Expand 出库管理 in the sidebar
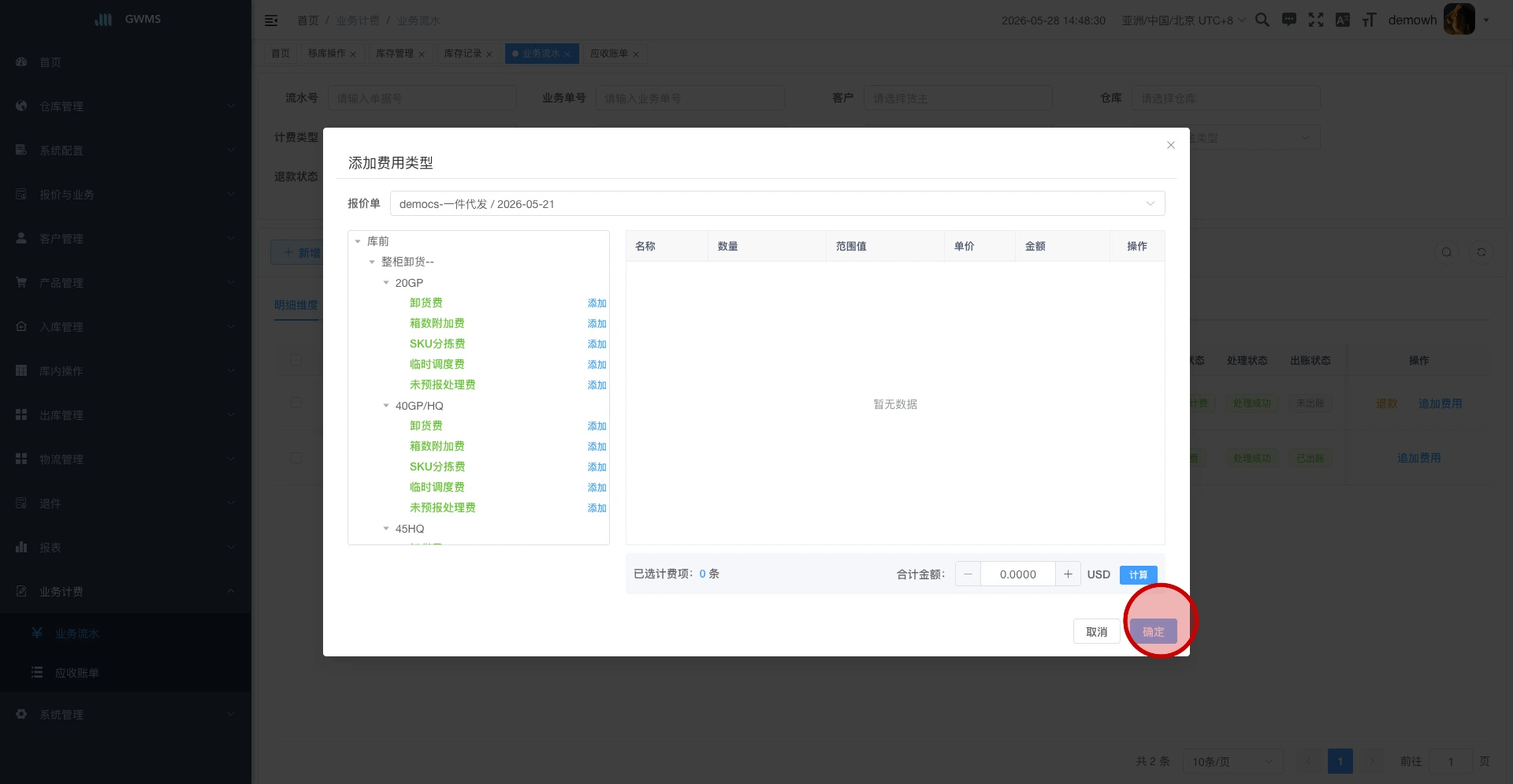 coord(126,415)
